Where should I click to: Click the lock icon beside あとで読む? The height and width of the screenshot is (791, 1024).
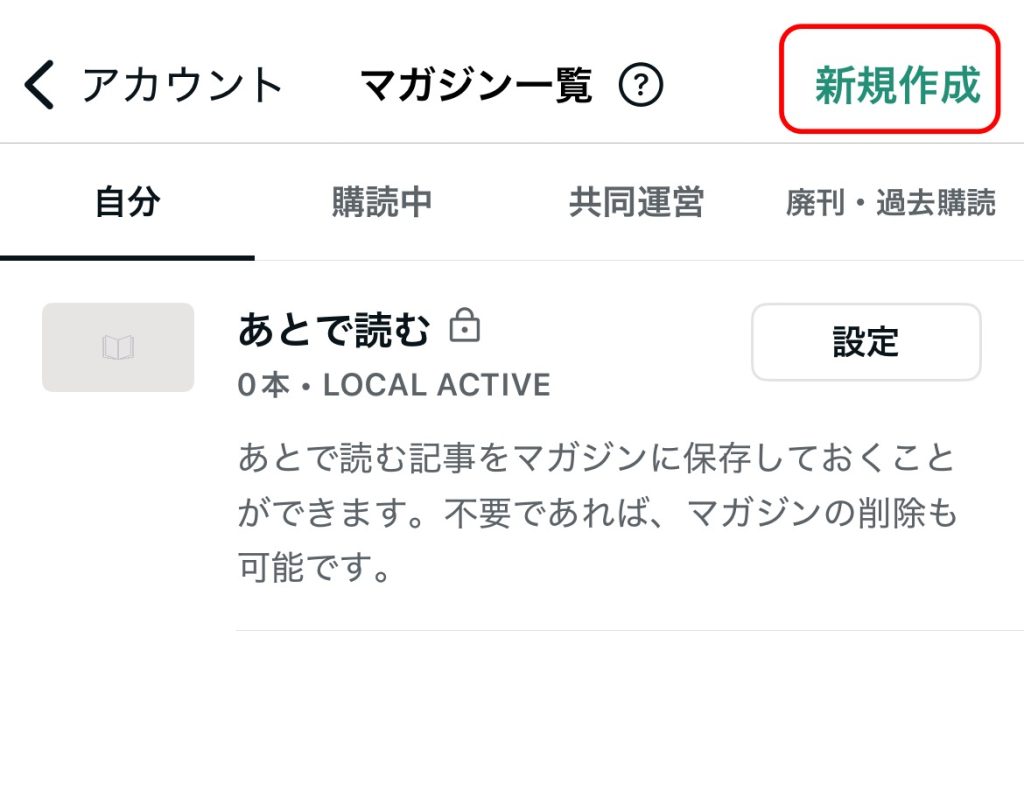[465, 325]
